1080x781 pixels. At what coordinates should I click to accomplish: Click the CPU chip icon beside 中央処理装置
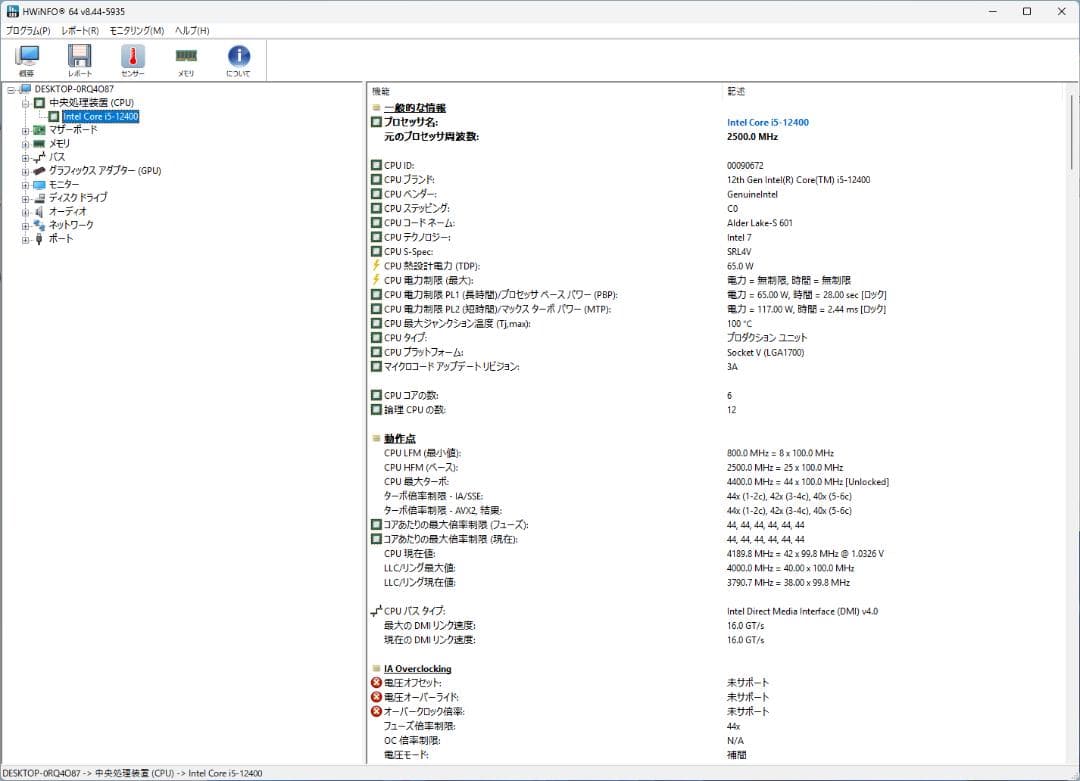click(39, 103)
